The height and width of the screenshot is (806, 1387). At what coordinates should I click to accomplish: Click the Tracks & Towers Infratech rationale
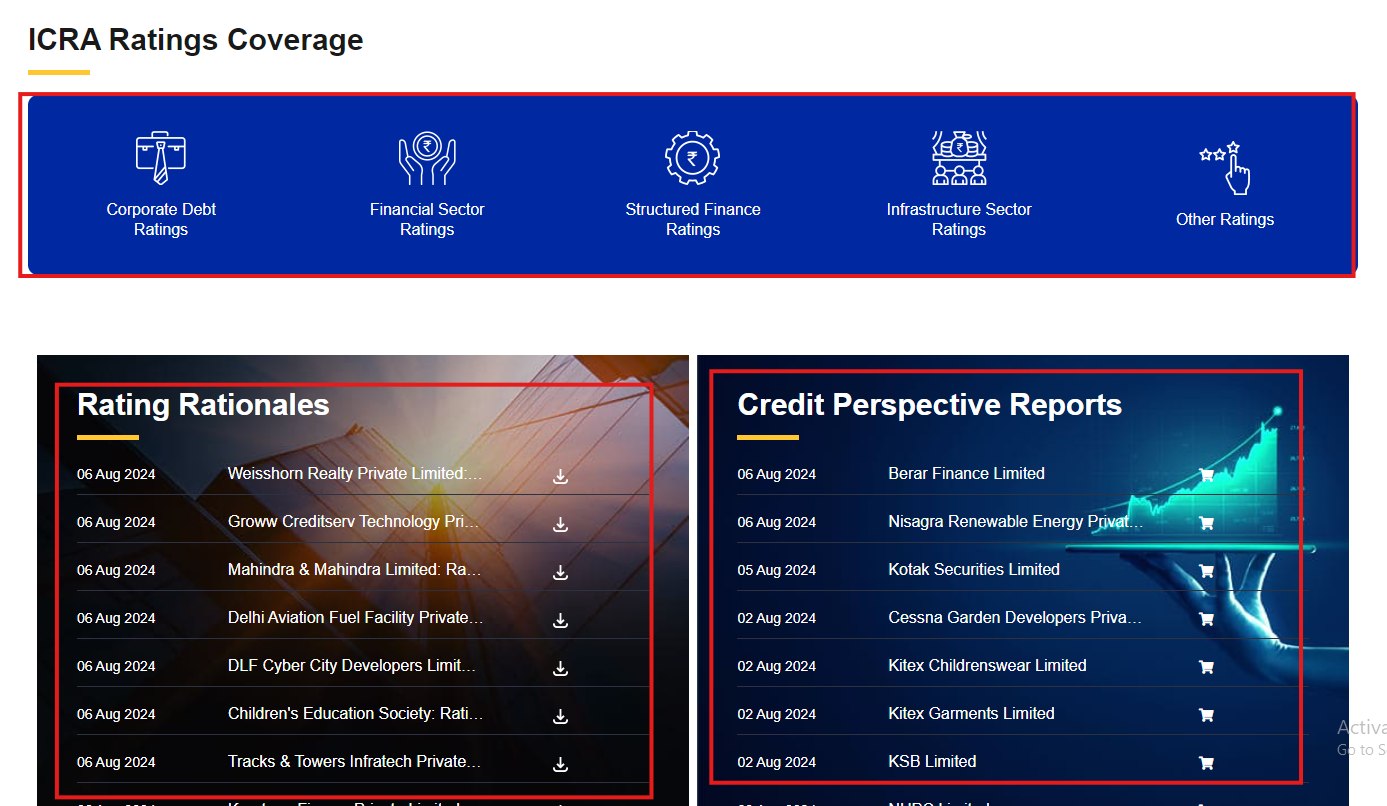click(x=354, y=762)
